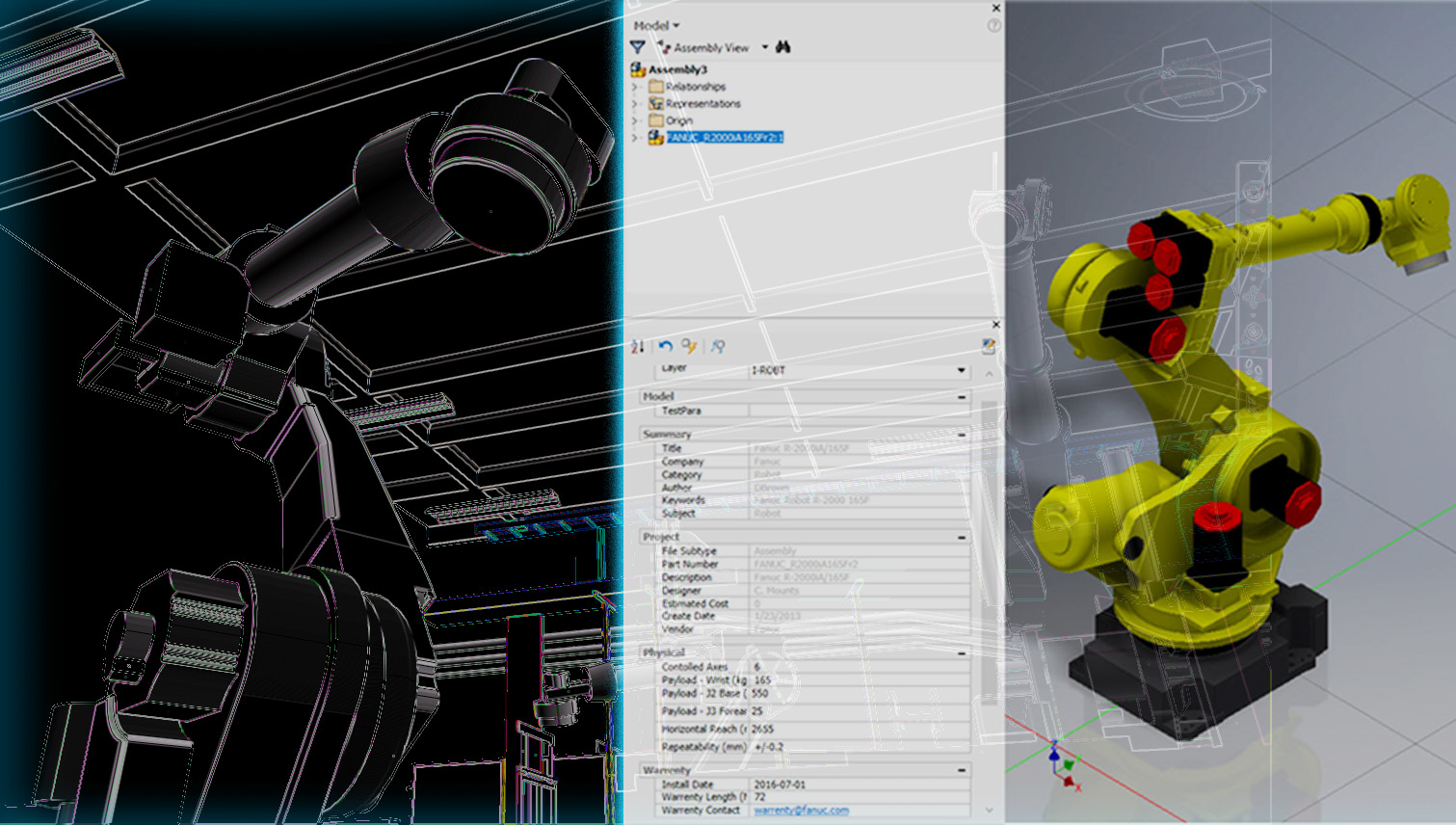Click the magnifier with lightning bolt icon

pyautogui.click(x=689, y=346)
